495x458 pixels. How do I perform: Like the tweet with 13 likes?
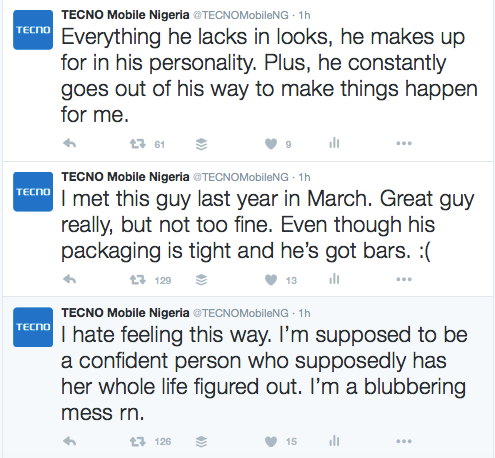(271, 280)
